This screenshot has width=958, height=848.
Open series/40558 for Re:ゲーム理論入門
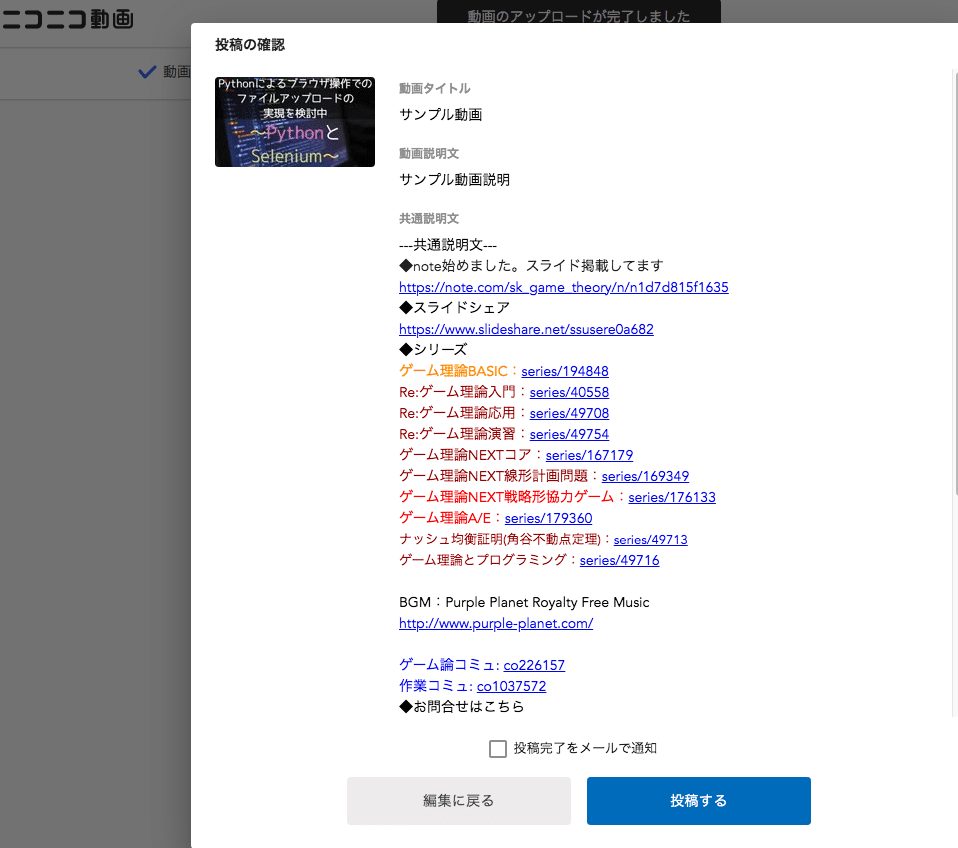point(568,392)
